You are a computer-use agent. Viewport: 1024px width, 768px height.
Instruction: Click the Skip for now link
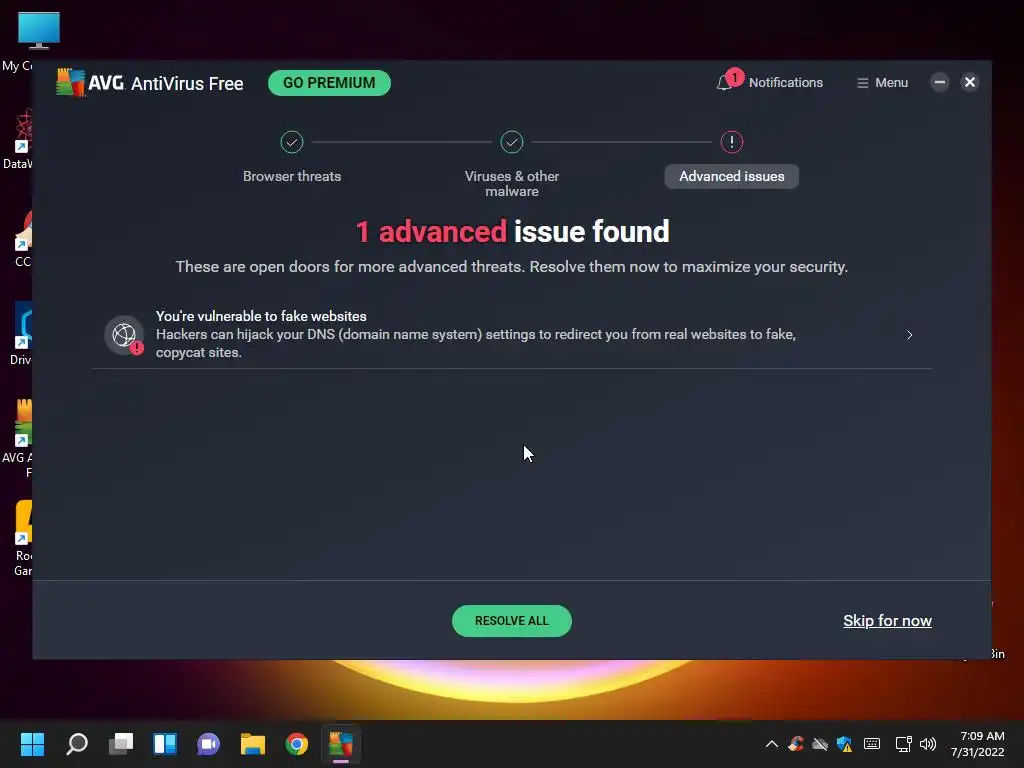point(888,621)
